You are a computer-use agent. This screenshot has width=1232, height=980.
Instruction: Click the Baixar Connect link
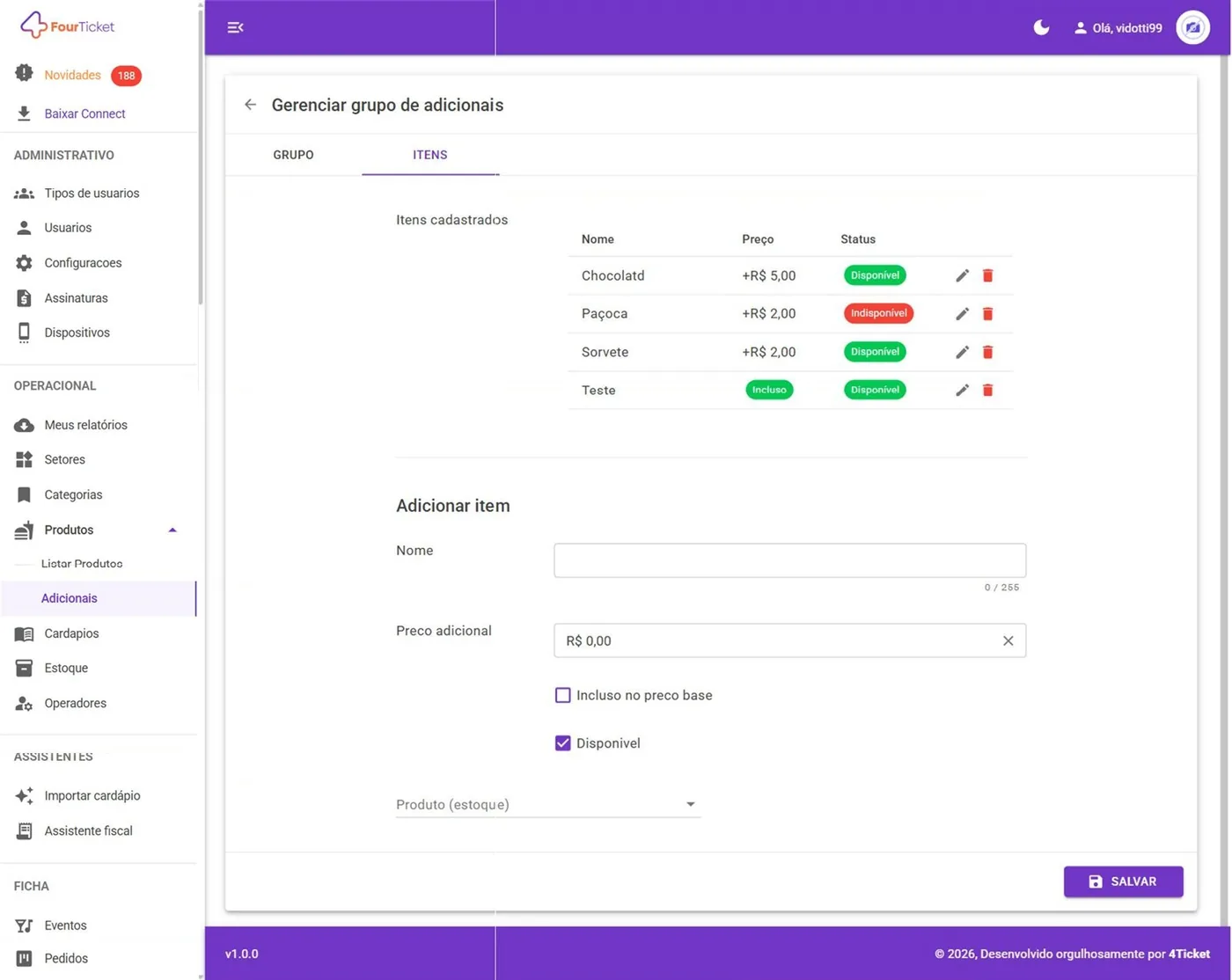tap(84, 113)
